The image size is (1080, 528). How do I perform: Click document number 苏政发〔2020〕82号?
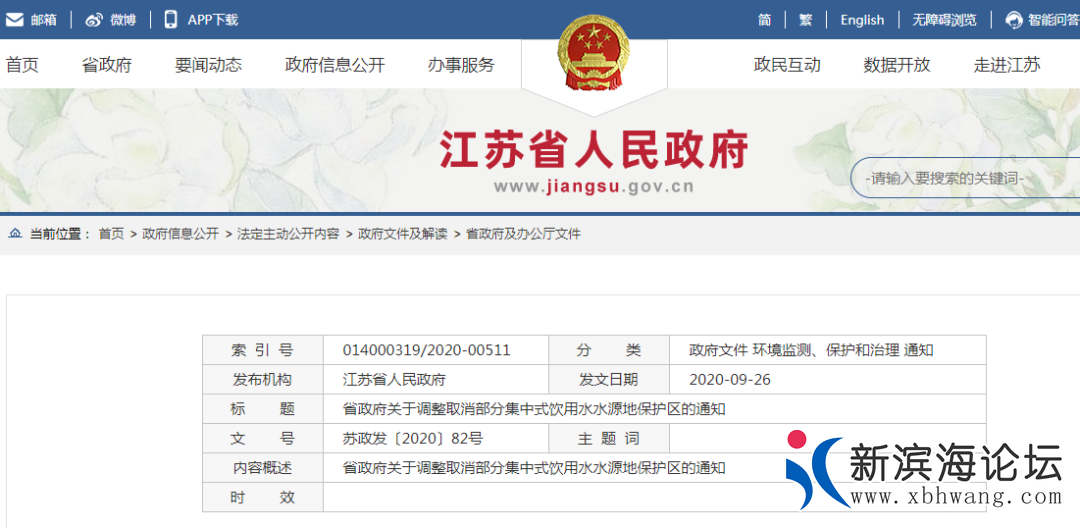(413, 439)
